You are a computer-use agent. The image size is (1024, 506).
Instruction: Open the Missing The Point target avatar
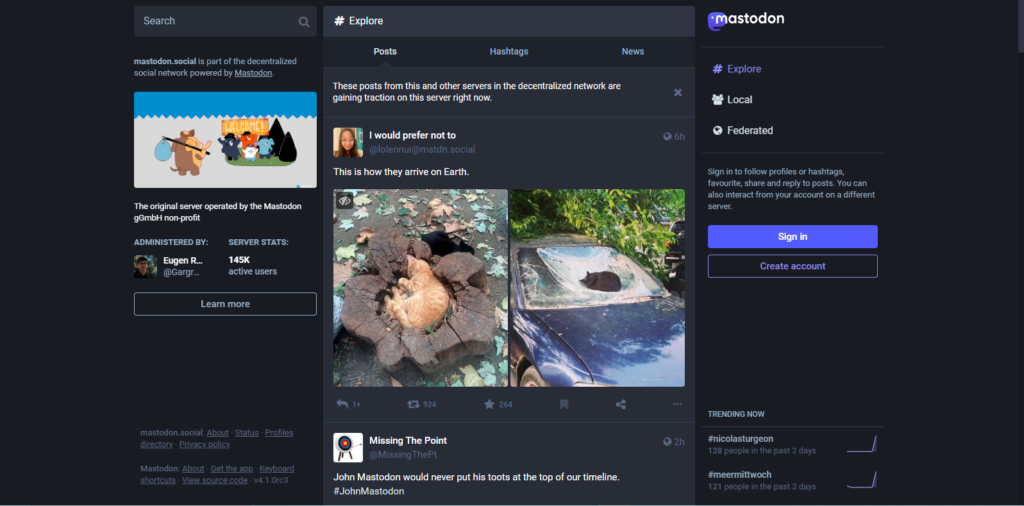coord(348,448)
